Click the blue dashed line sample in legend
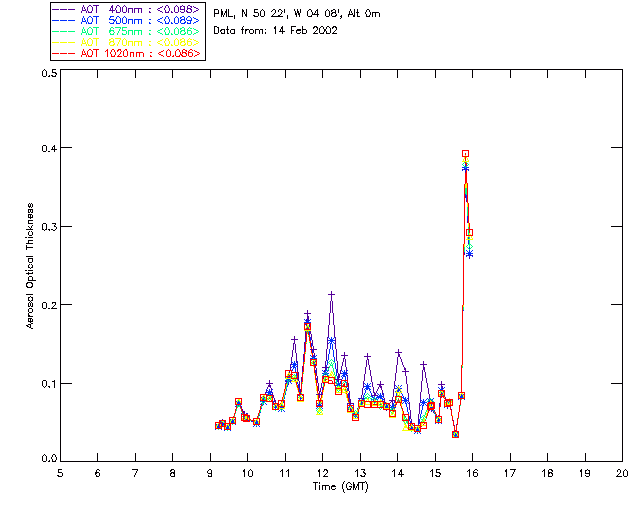 [x=64, y=20]
